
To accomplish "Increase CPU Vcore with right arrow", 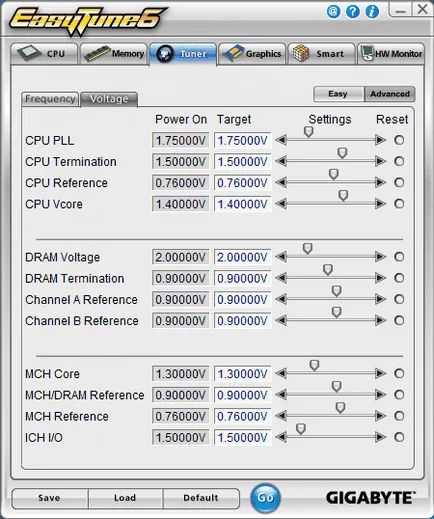I will click(x=380, y=204).
